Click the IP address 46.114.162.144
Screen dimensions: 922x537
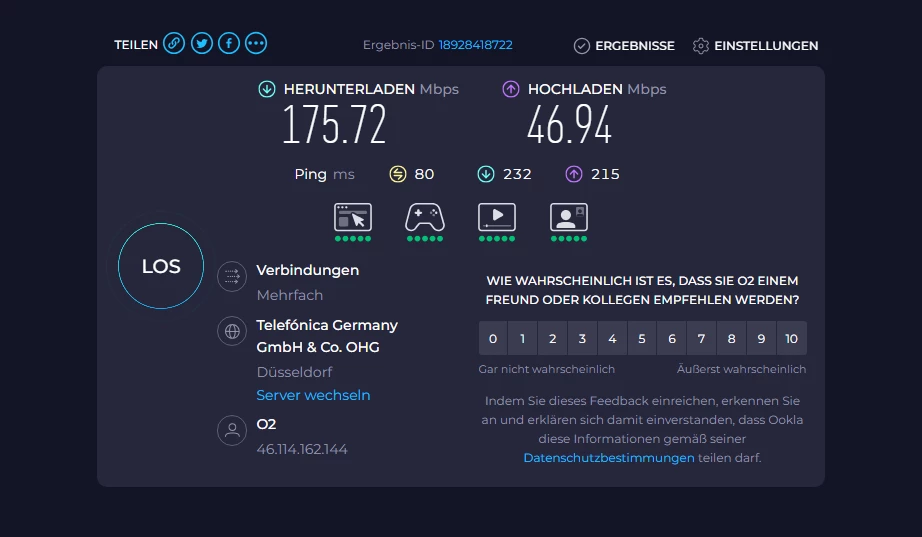302,449
